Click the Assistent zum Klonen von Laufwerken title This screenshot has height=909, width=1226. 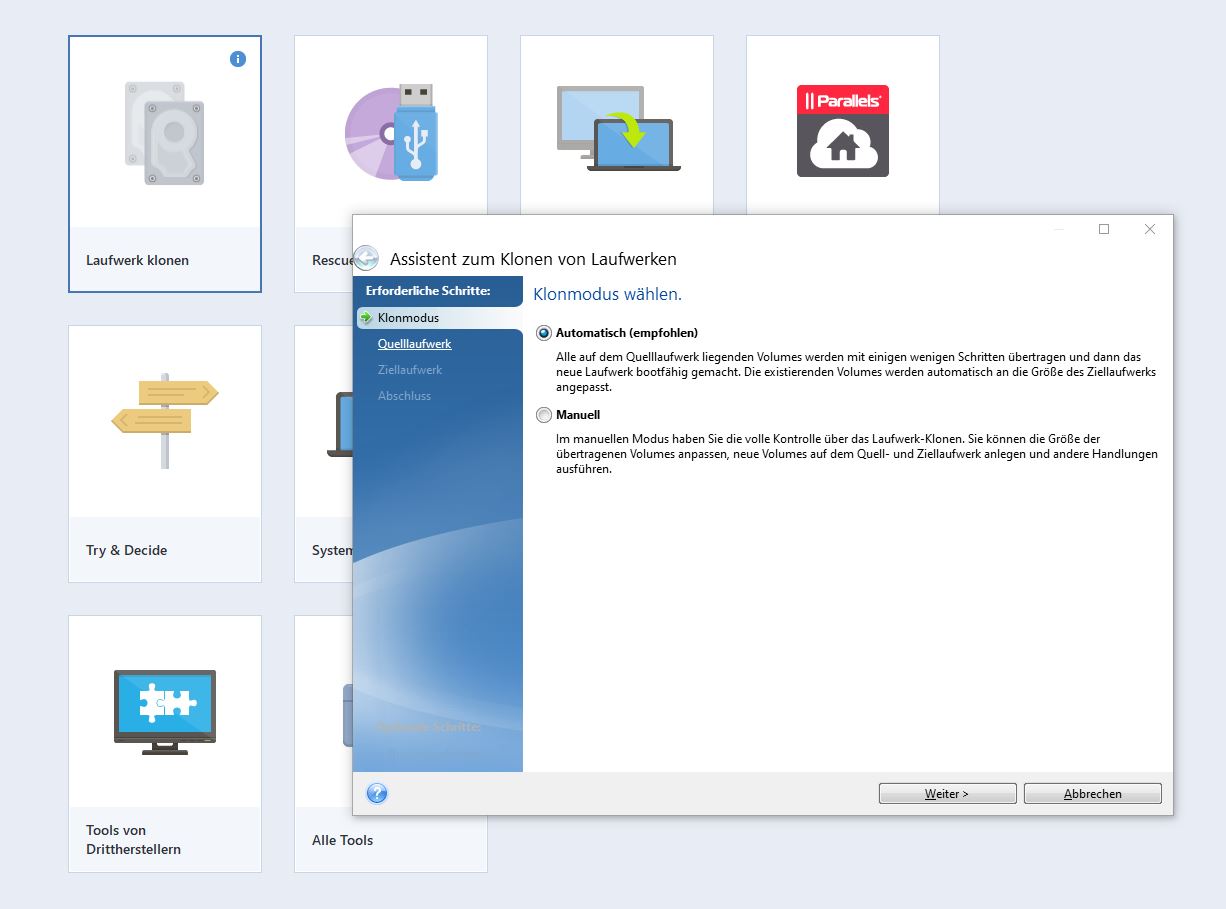533,259
